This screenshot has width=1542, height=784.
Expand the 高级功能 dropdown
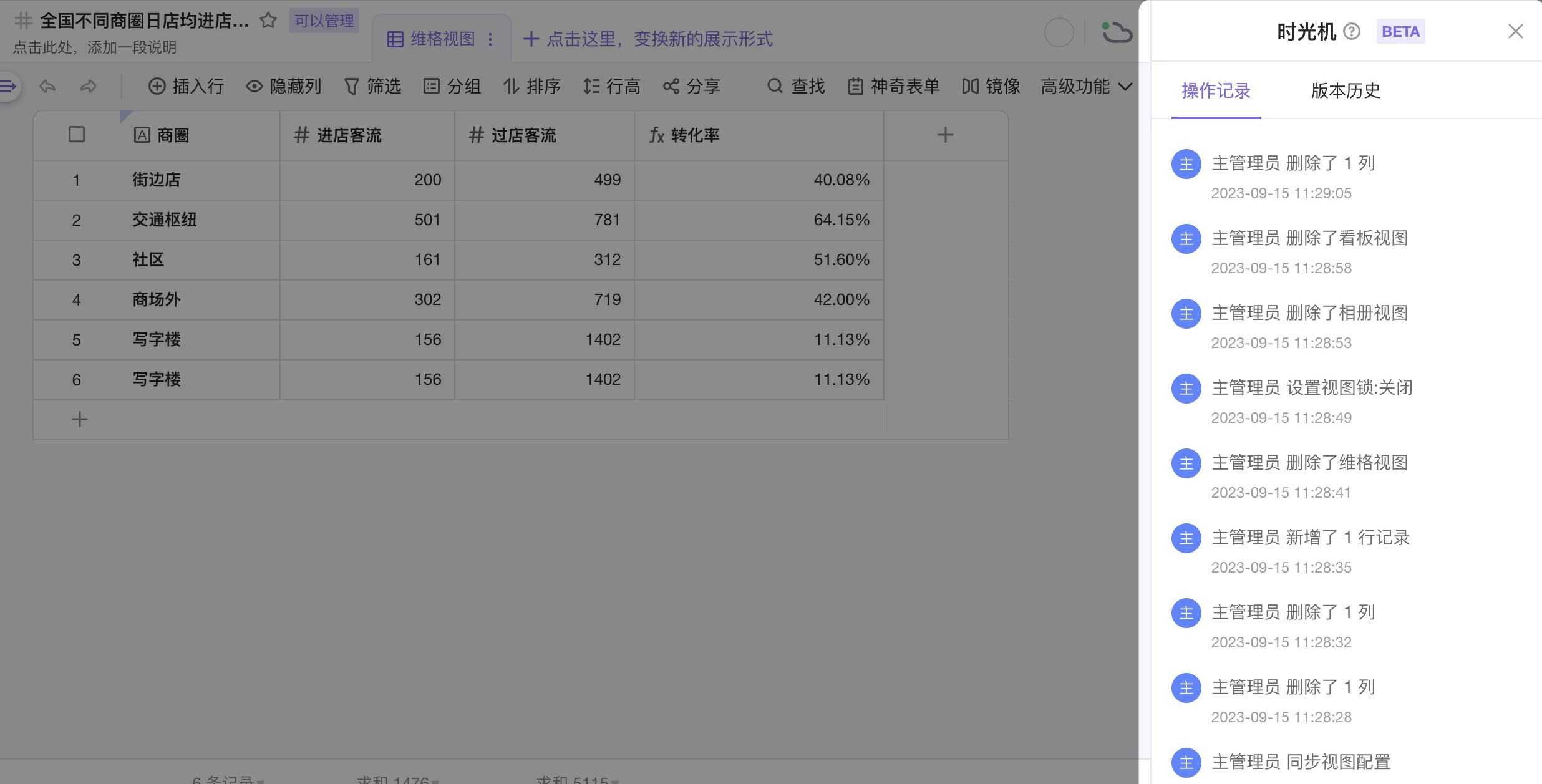click(x=1086, y=86)
